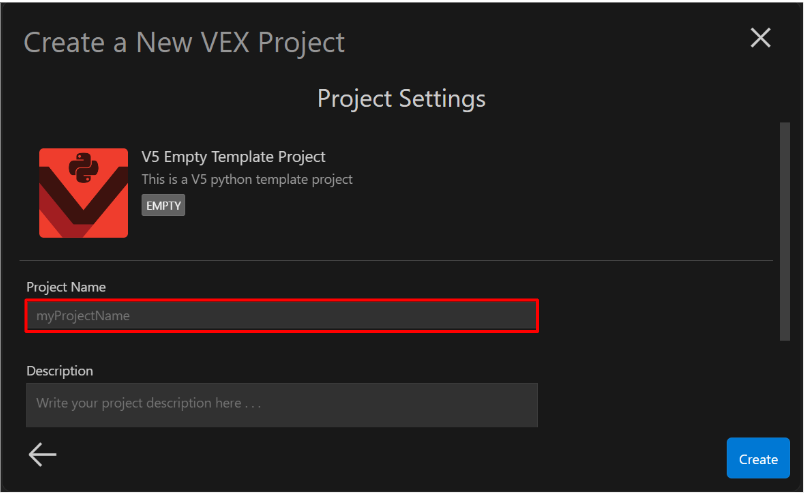The width and height of the screenshot is (804, 493).
Task: Click the 'This is a V5 python template project' subtitle
Action: [x=247, y=180]
